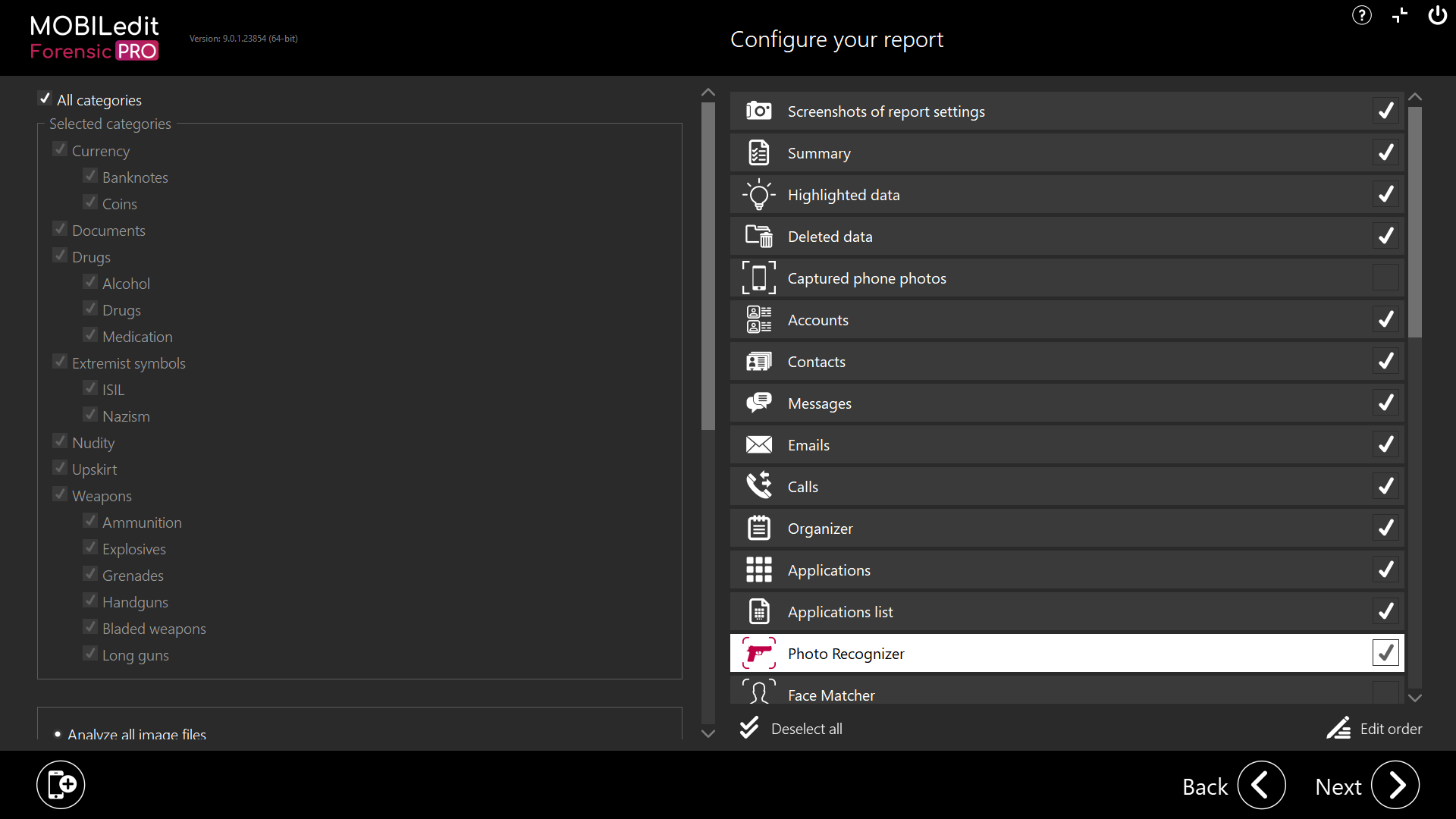
Task: Click the power exit icon
Action: click(x=1437, y=15)
